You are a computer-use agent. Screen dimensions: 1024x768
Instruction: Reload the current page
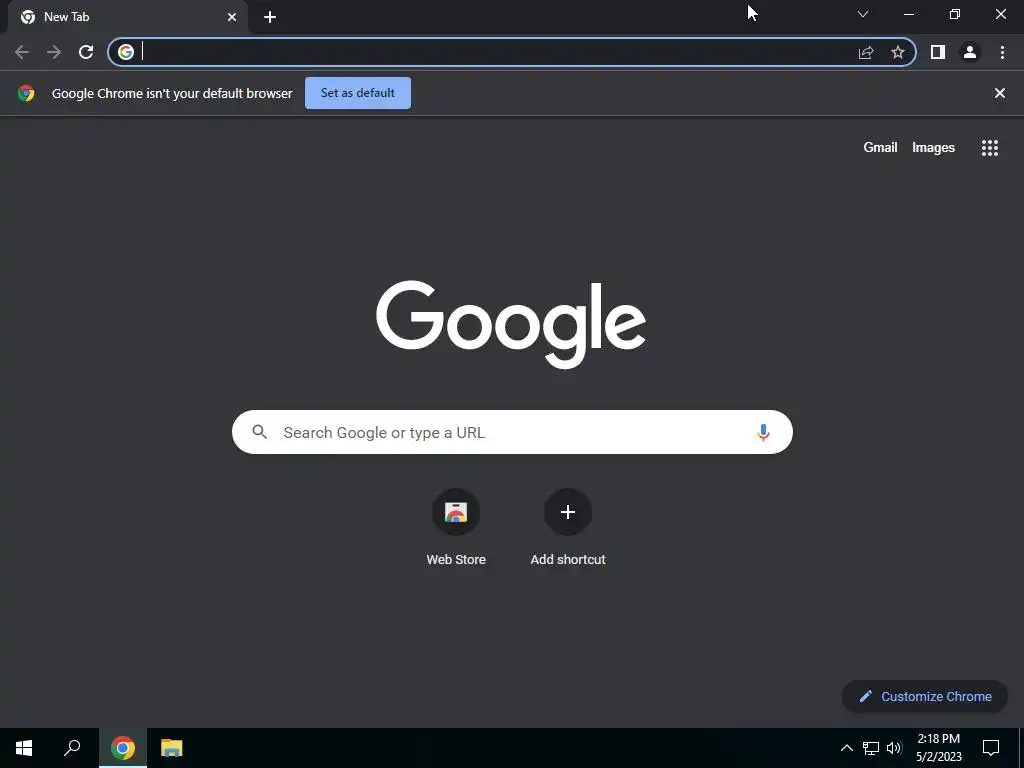pos(86,52)
